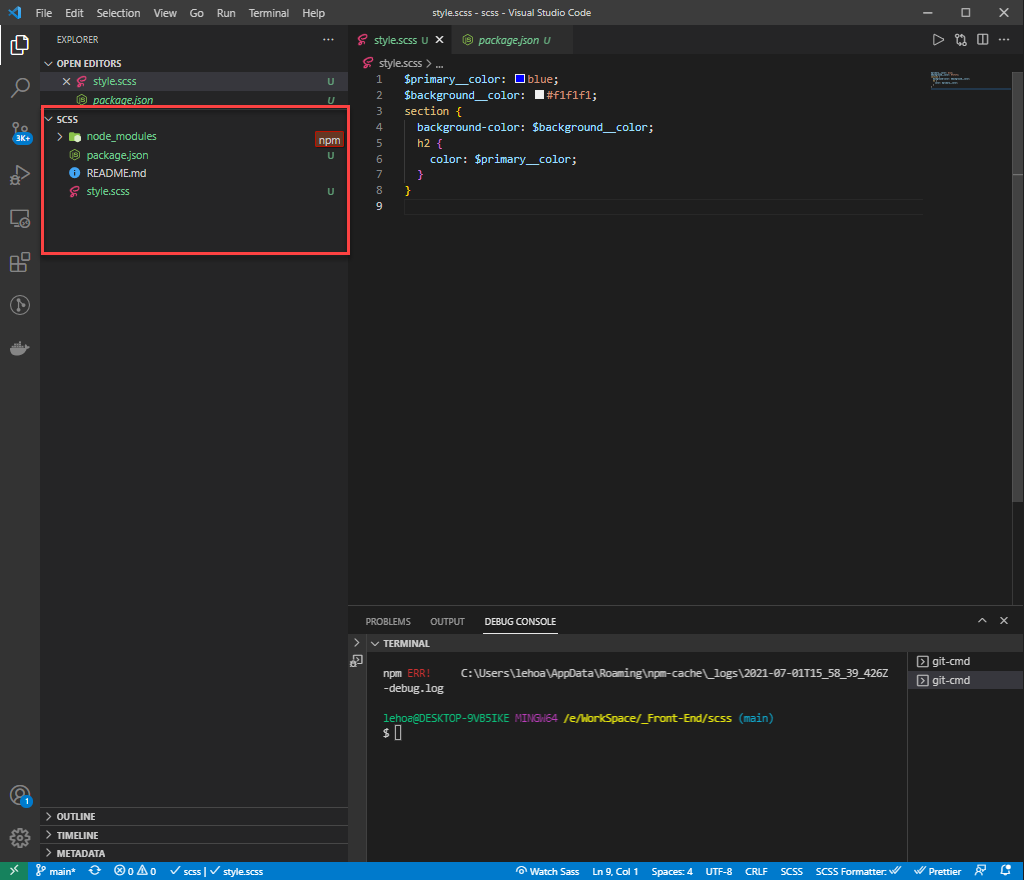The height and width of the screenshot is (880, 1024).
Task: Click Watch Sass to start compiling
Action: pyautogui.click(x=547, y=870)
